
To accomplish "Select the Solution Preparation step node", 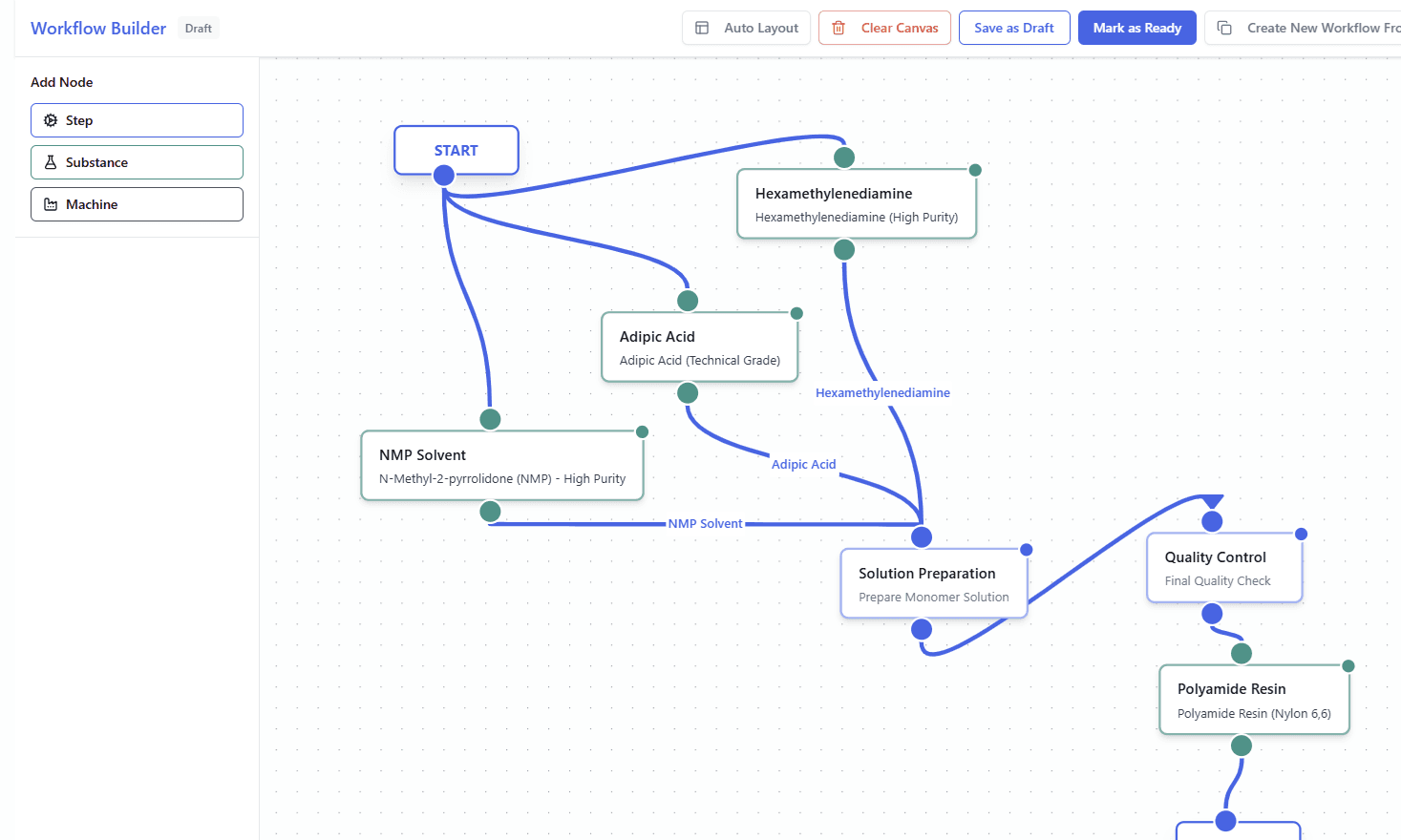I will (934, 582).
